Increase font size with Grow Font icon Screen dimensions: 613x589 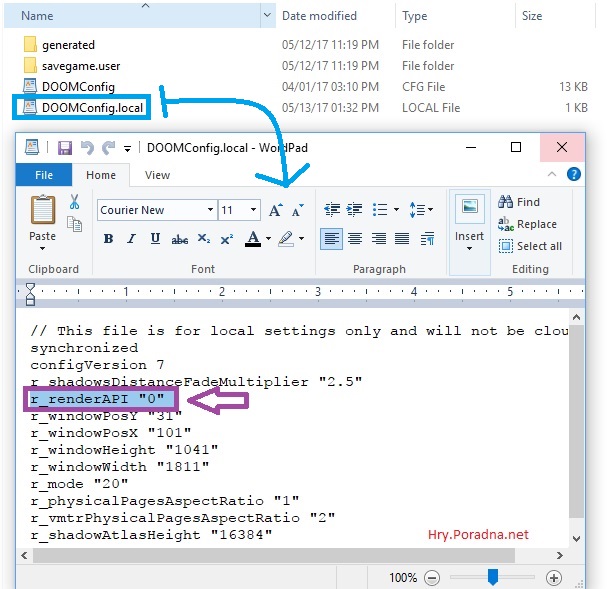[276, 210]
